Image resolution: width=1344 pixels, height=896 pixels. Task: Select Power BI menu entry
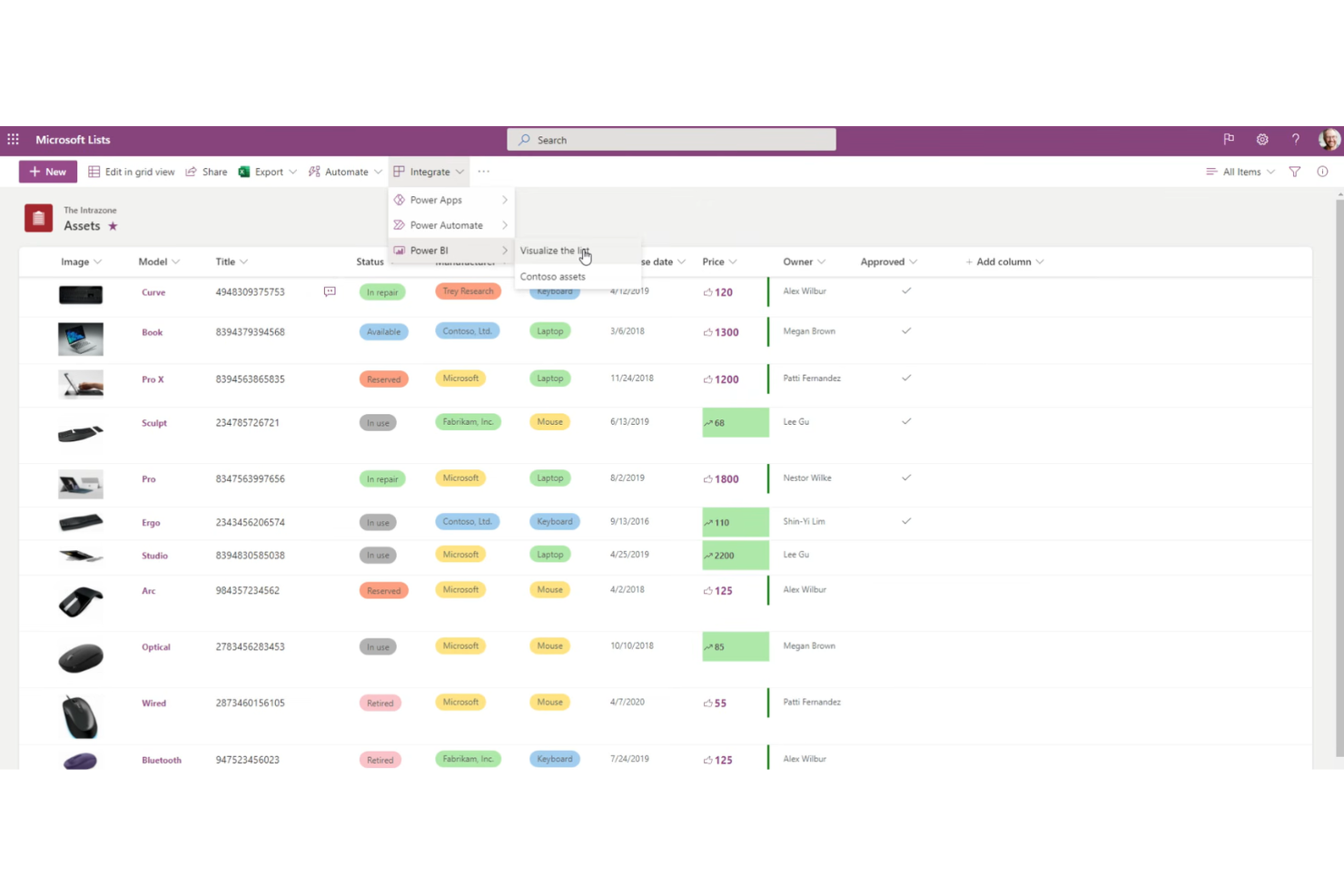coord(451,251)
